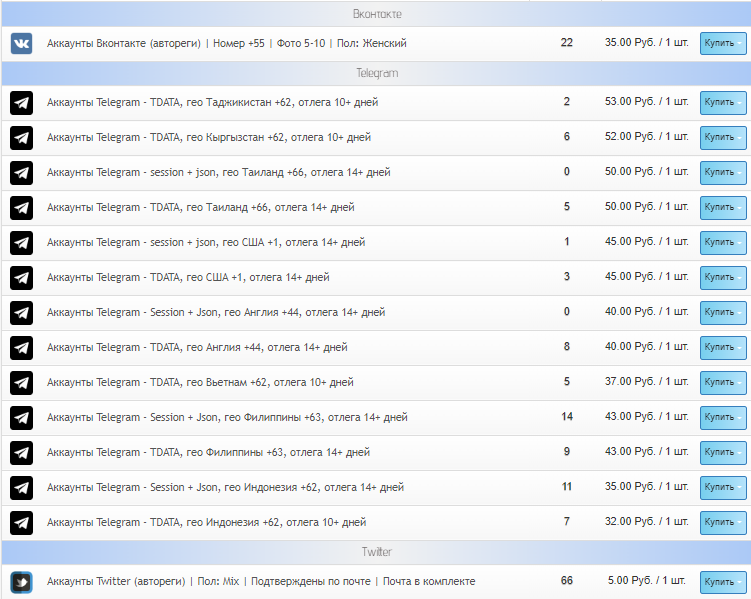
Task: Click Купить for Филиппины Session + Json
Action: coord(723,417)
